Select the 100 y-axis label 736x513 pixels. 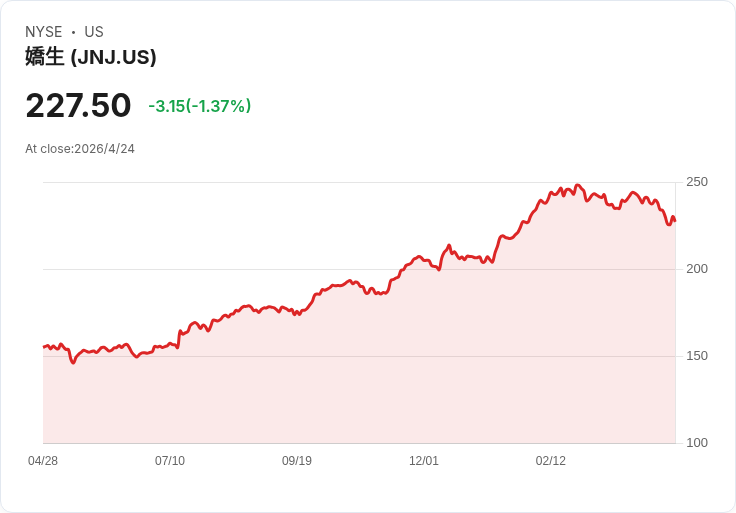point(697,443)
